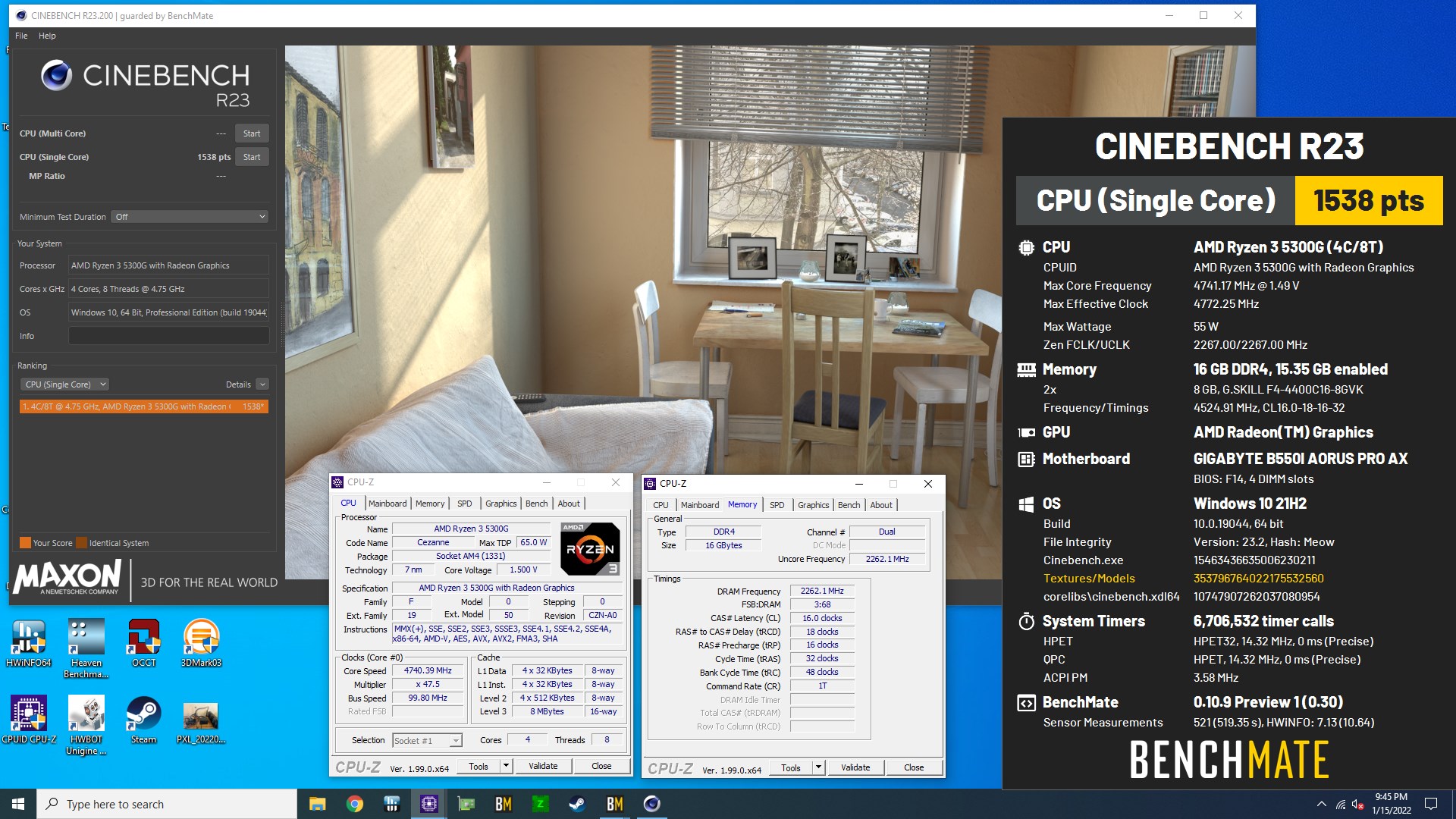Expand Tools dropdown arrow in right CPU-Z

[x=818, y=768]
